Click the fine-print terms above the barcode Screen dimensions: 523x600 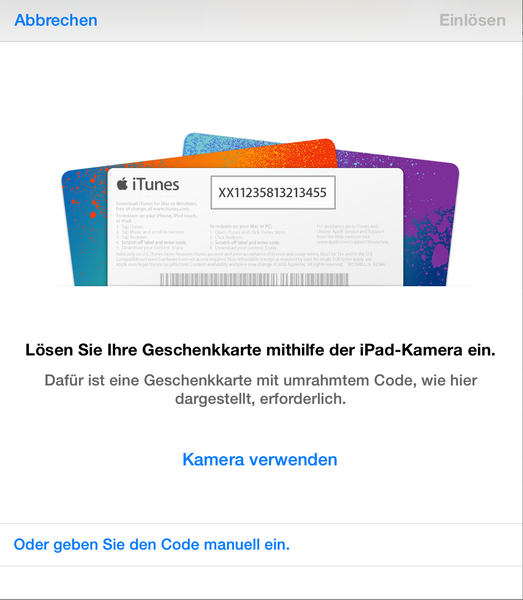pyautogui.click(x=251, y=259)
